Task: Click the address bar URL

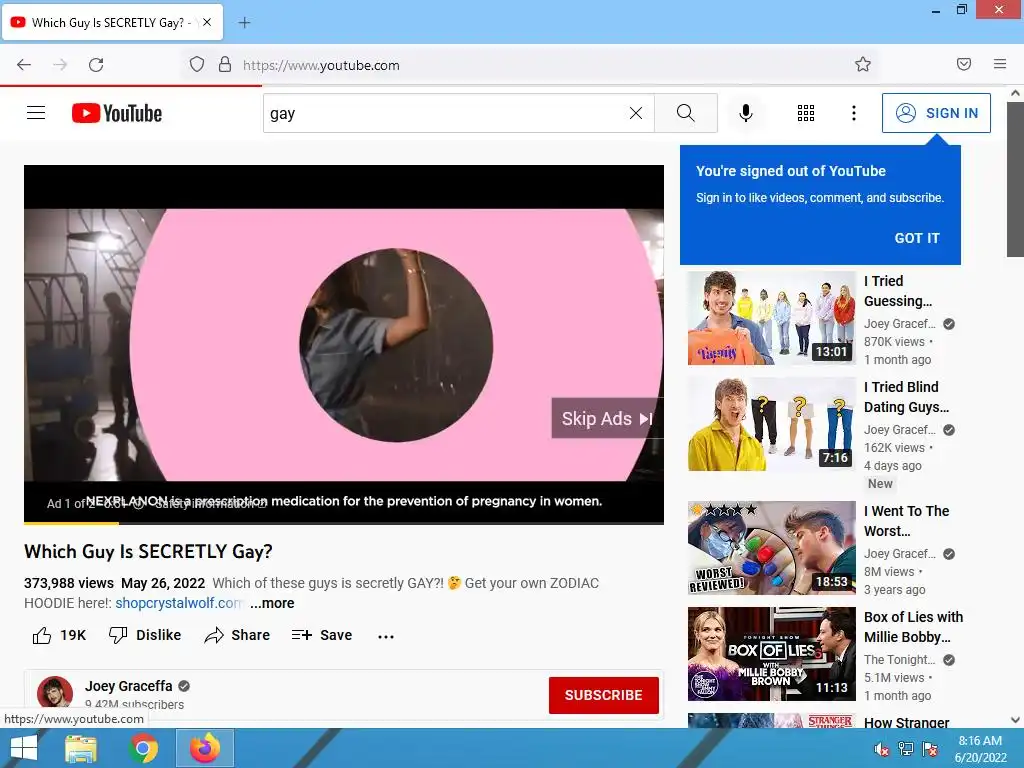Action: pos(321,65)
